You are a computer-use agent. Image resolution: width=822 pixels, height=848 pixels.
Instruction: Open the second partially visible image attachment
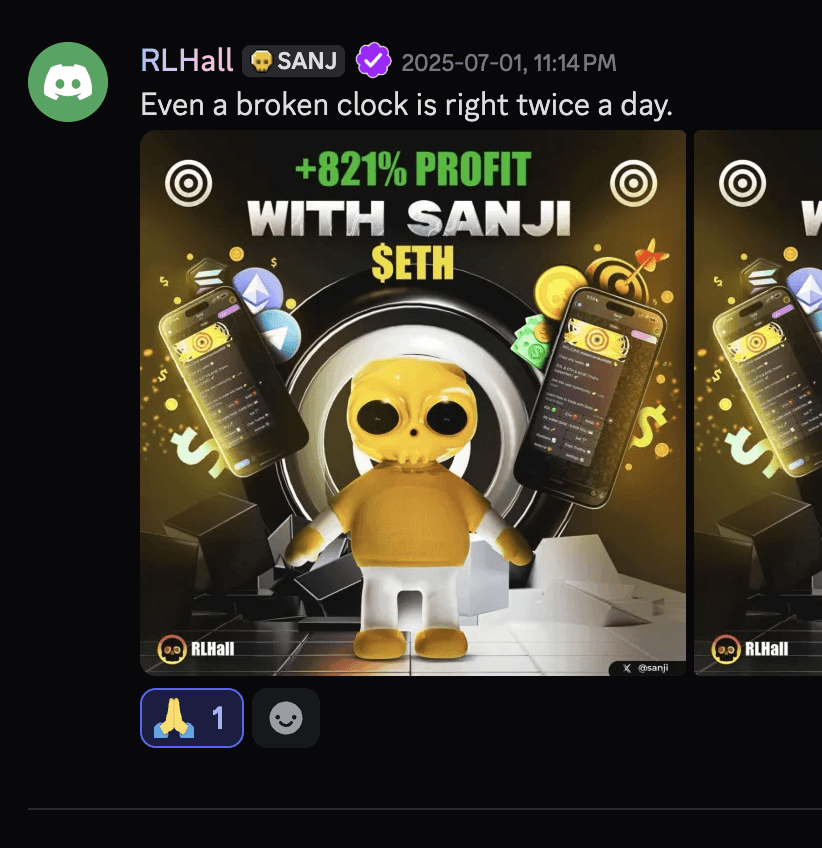pyautogui.click(x=758, y=403)
